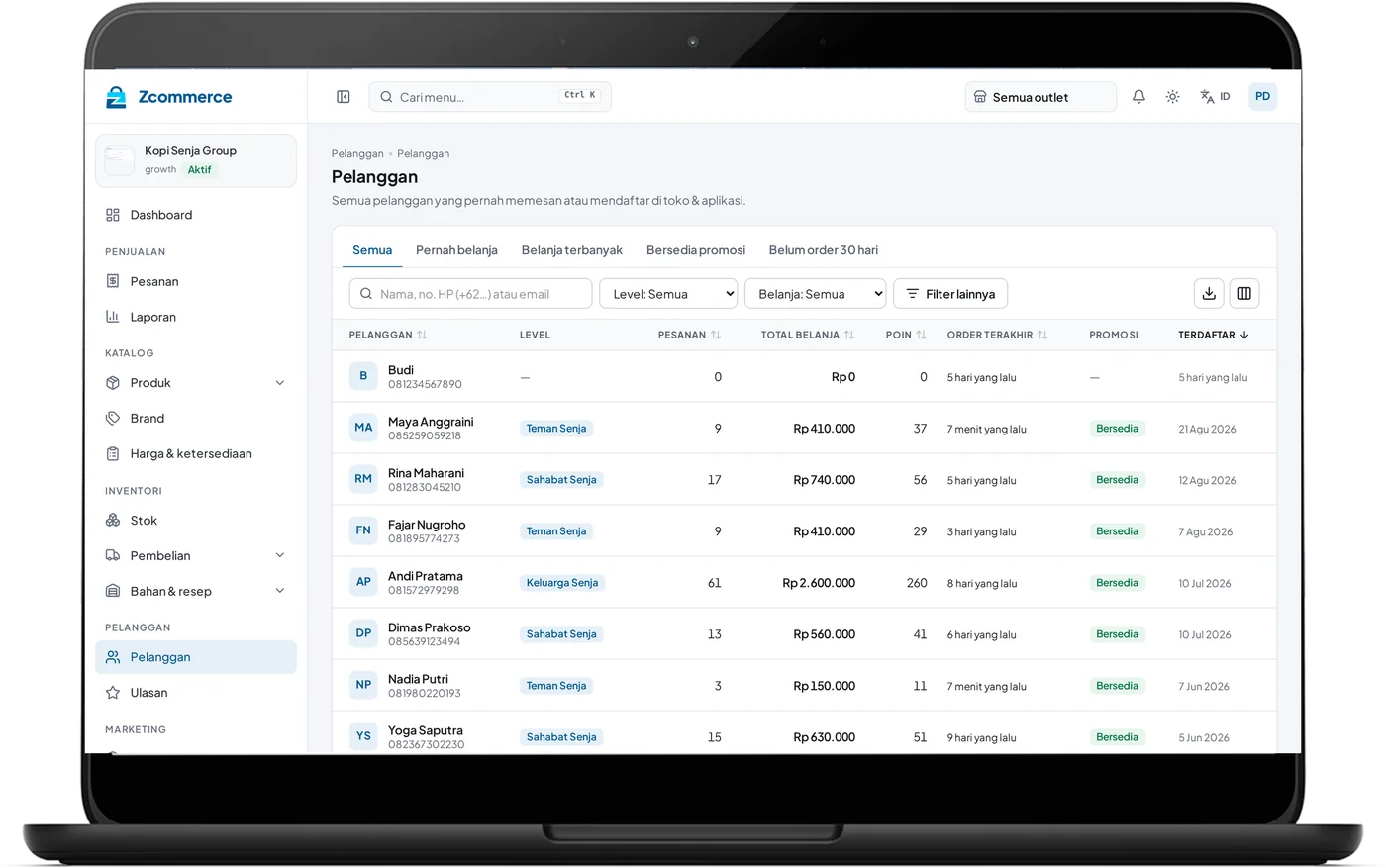
Task: Click the Zcommerce logo
Action: click(168, 97)
